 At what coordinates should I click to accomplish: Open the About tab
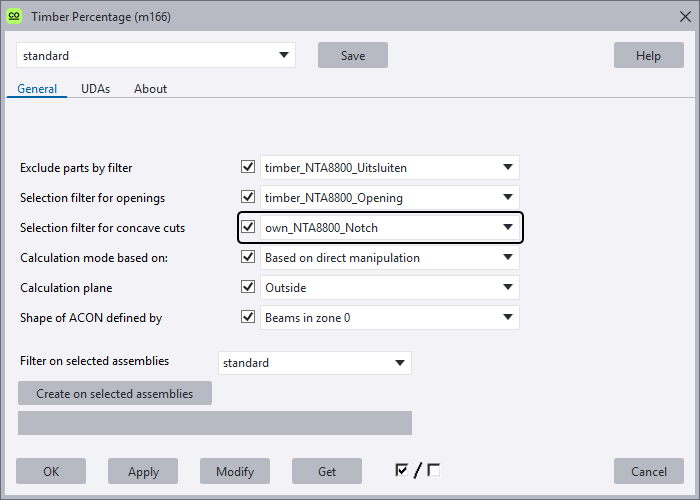click(x=150, y=89)
